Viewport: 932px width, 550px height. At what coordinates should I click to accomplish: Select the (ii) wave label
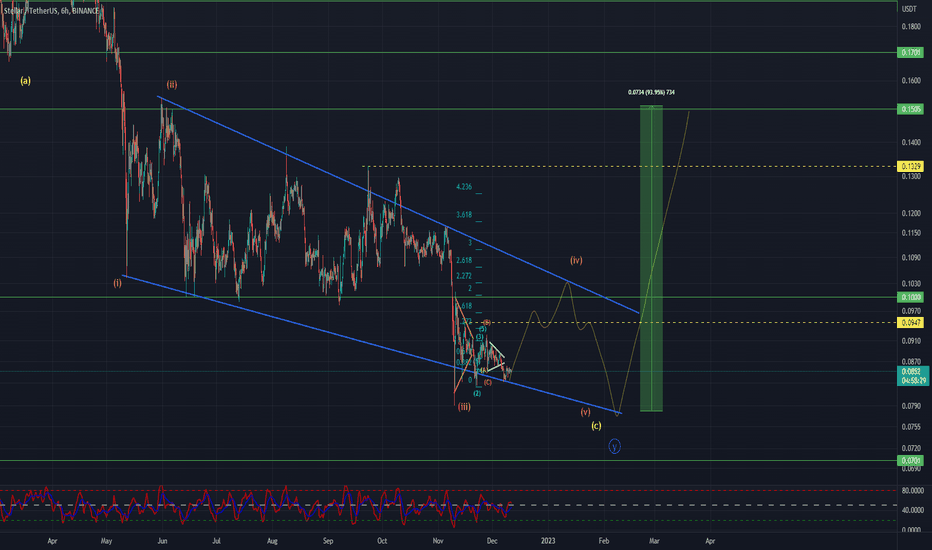tap(172, 84)
